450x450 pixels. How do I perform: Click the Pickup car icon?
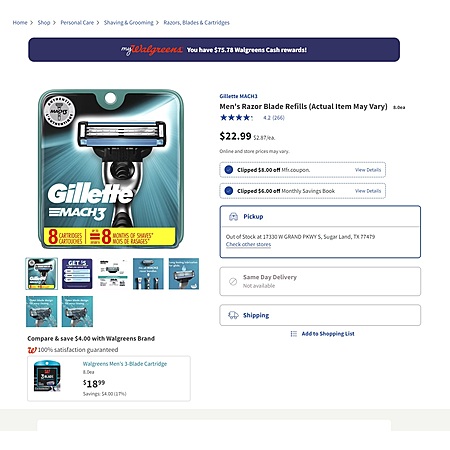(x=233, y=217)
